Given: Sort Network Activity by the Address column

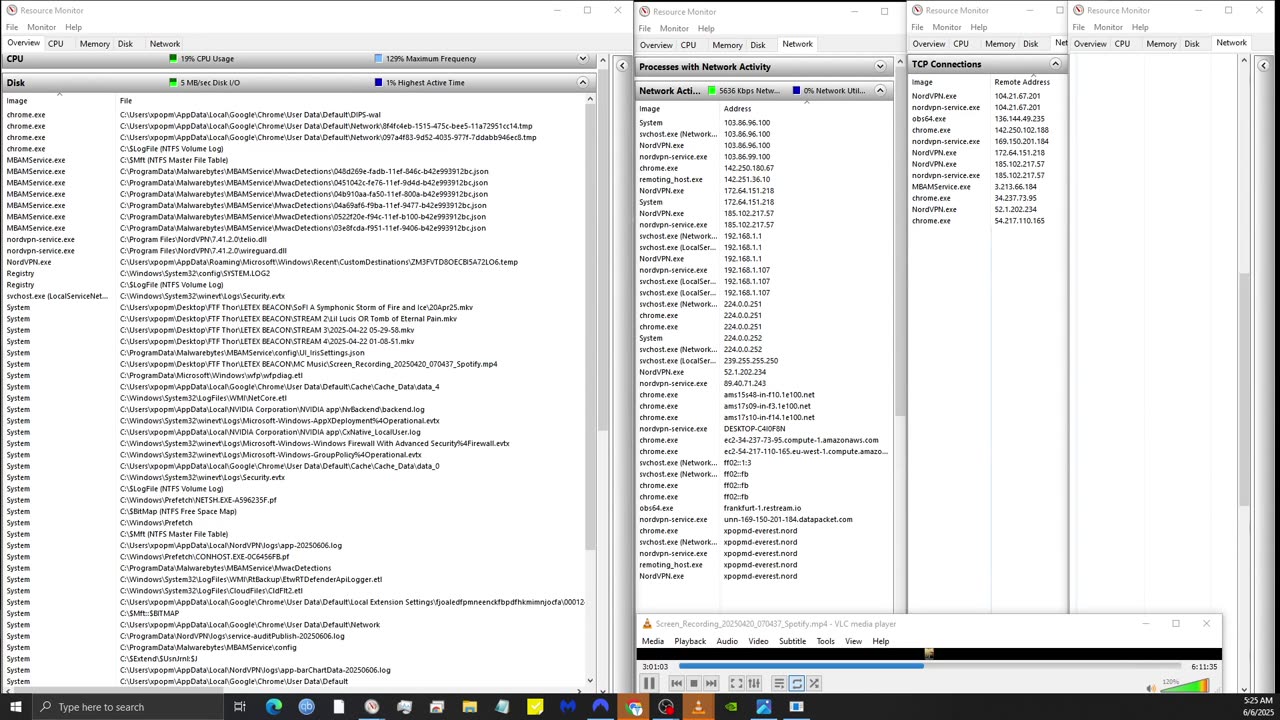Looking at the screenshot, I should (x=805, y=109).
